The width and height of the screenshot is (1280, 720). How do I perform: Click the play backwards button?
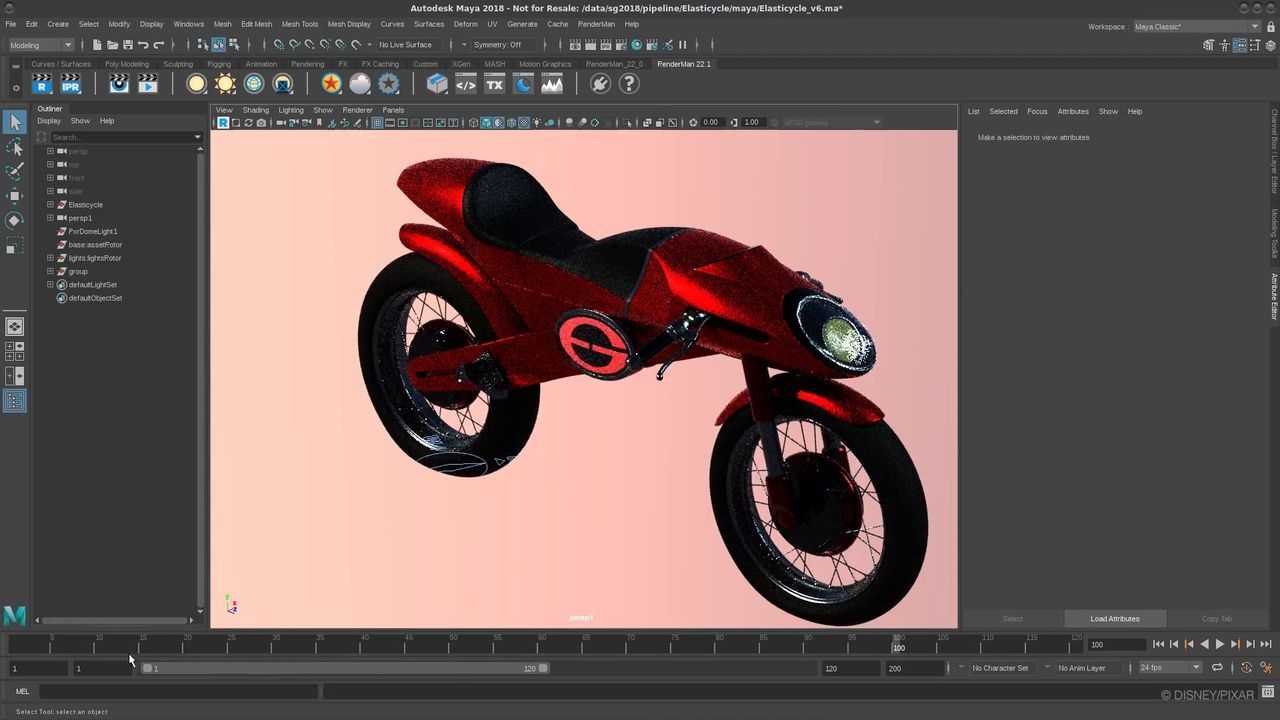[x=1204, y=644]
